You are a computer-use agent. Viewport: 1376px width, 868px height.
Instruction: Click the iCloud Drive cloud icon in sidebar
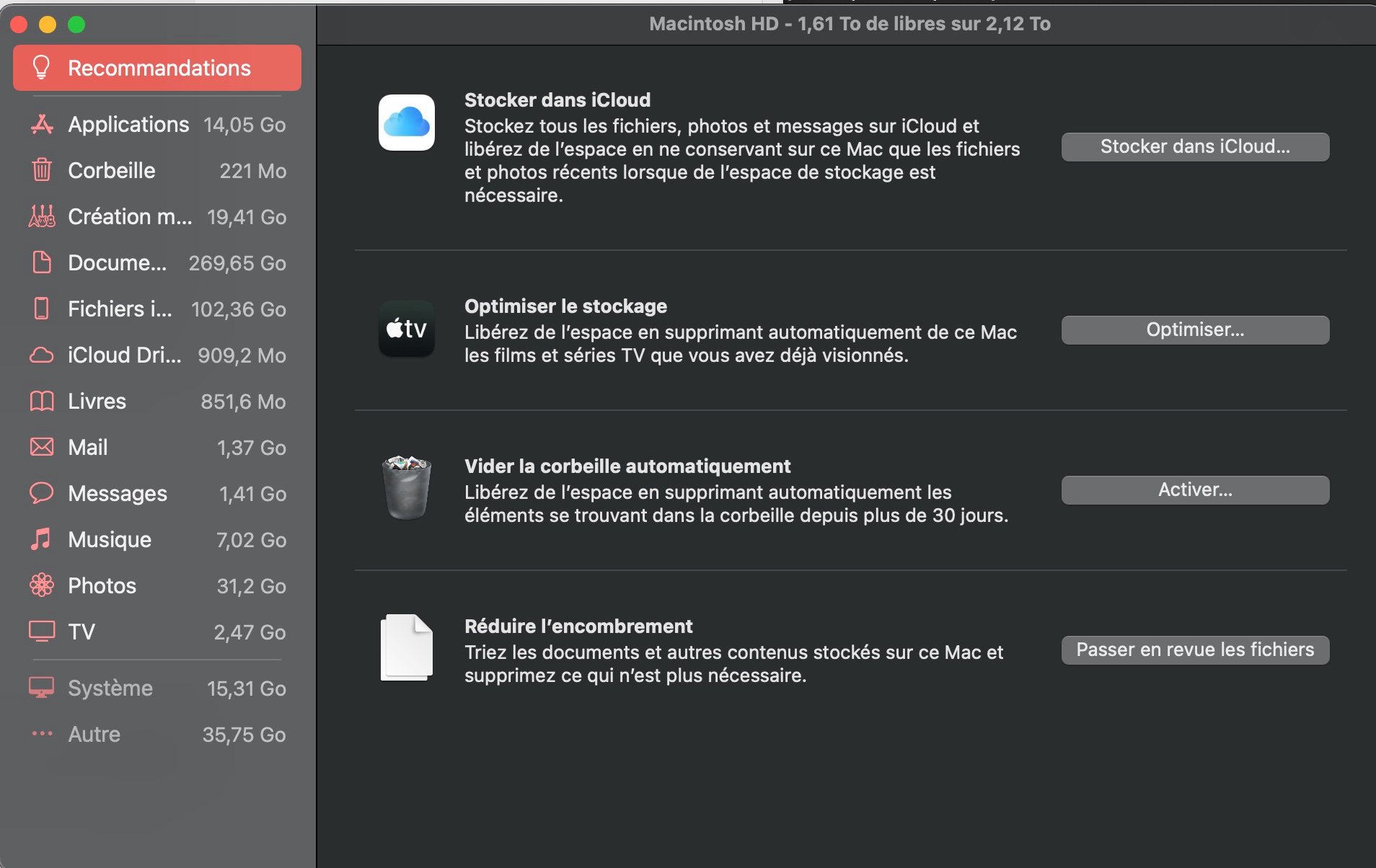coord(42,355)
